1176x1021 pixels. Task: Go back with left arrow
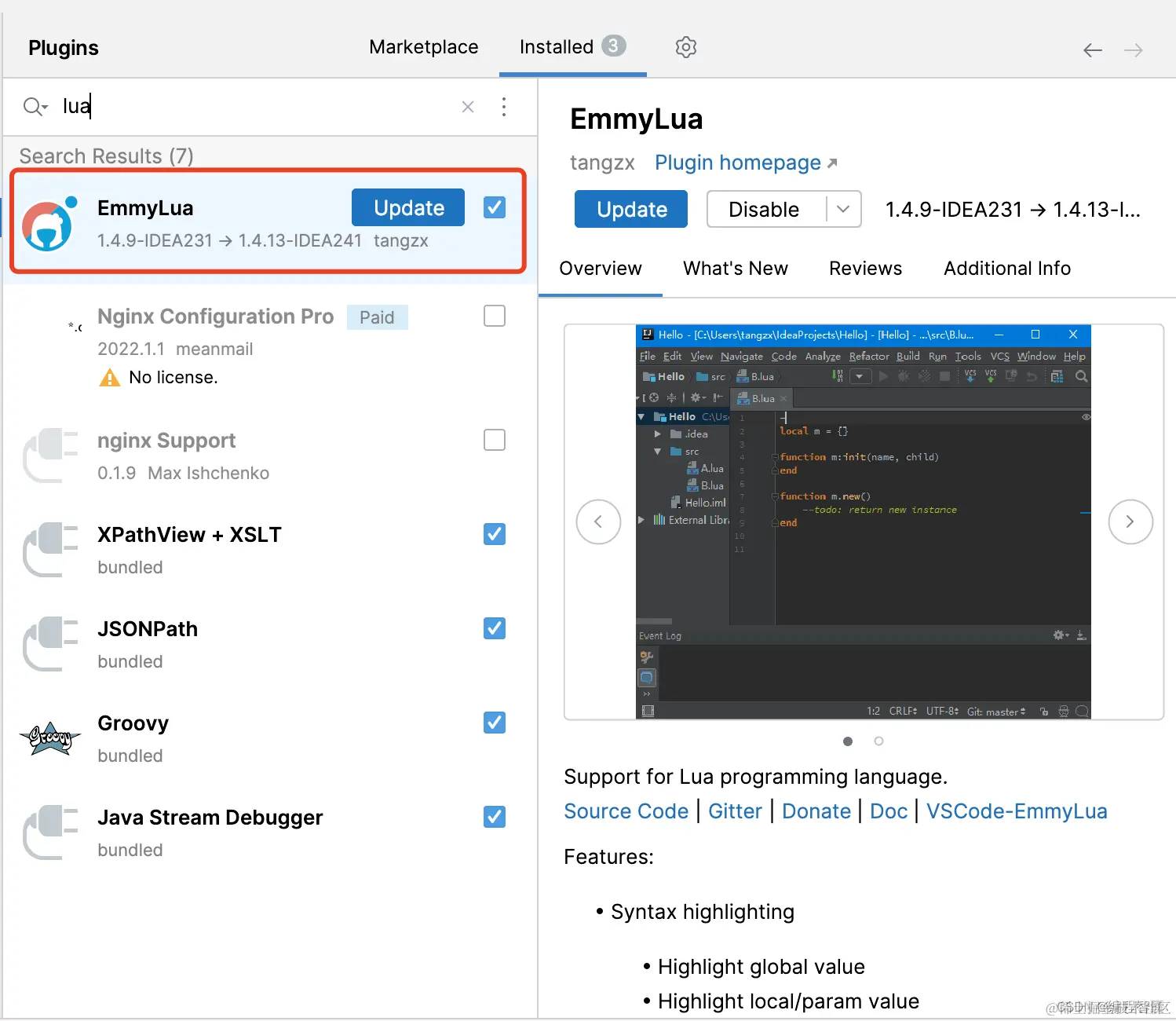(1092, 50)
